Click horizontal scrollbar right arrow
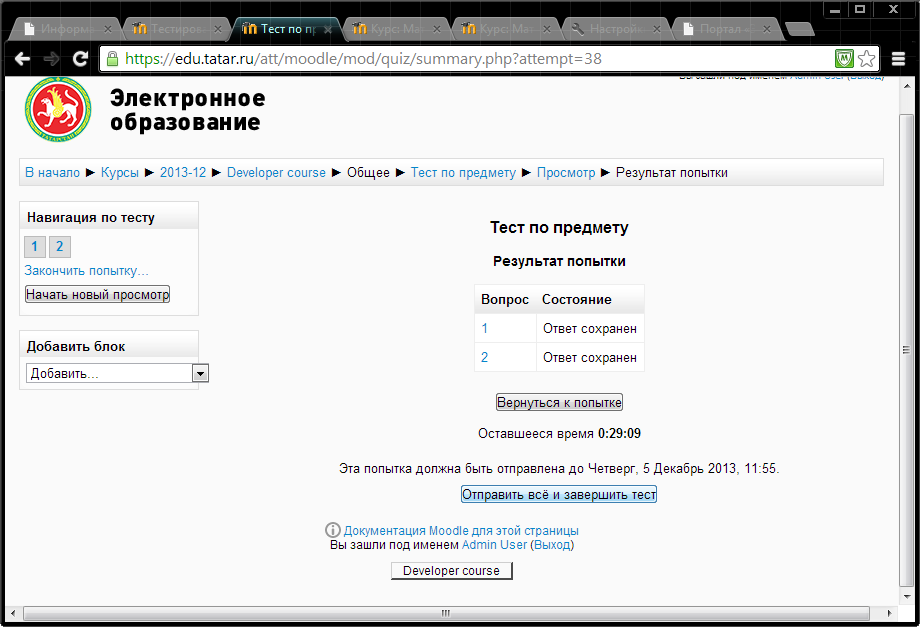 click(889, 614)
